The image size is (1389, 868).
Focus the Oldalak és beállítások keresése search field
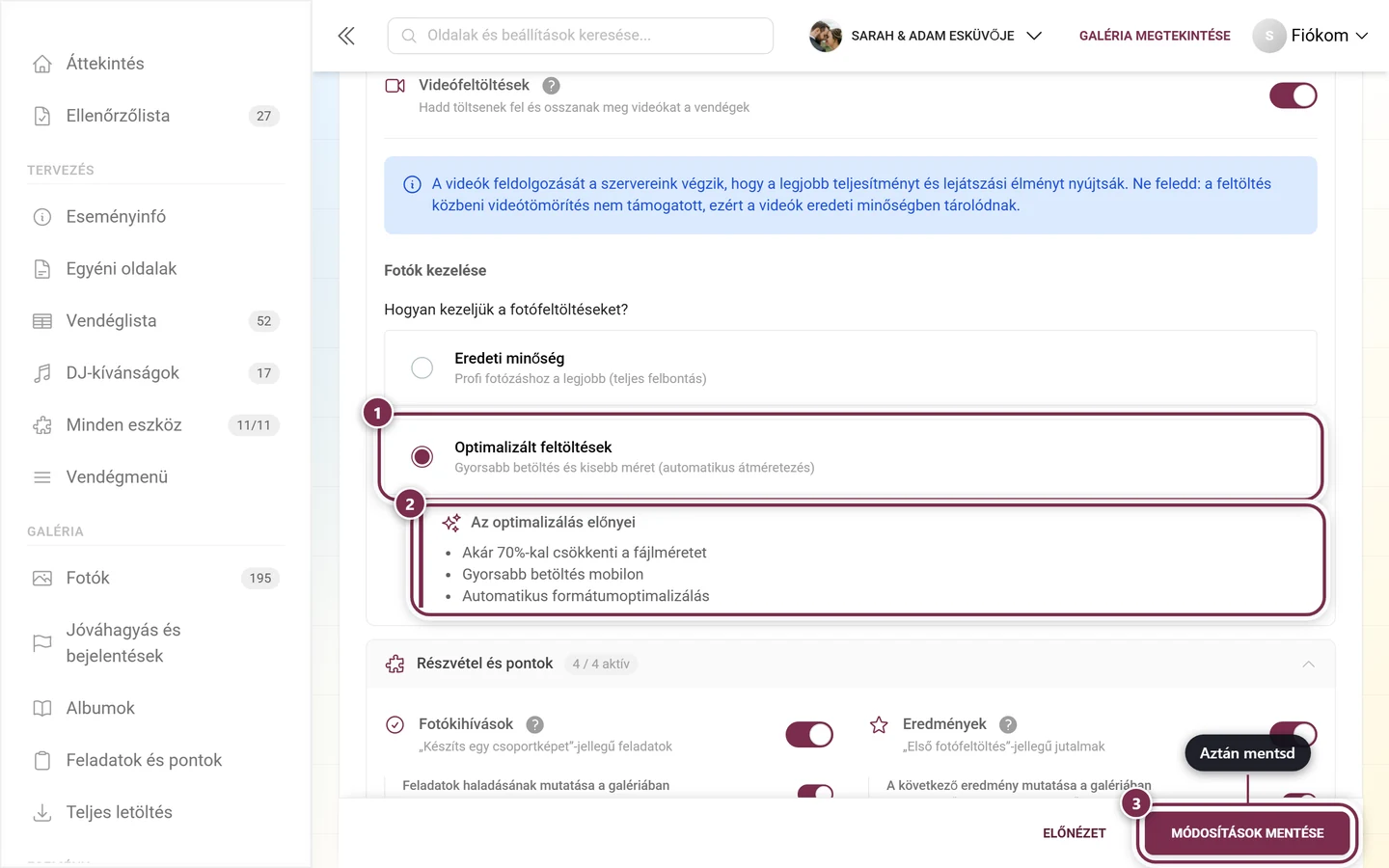pos(581,36)
